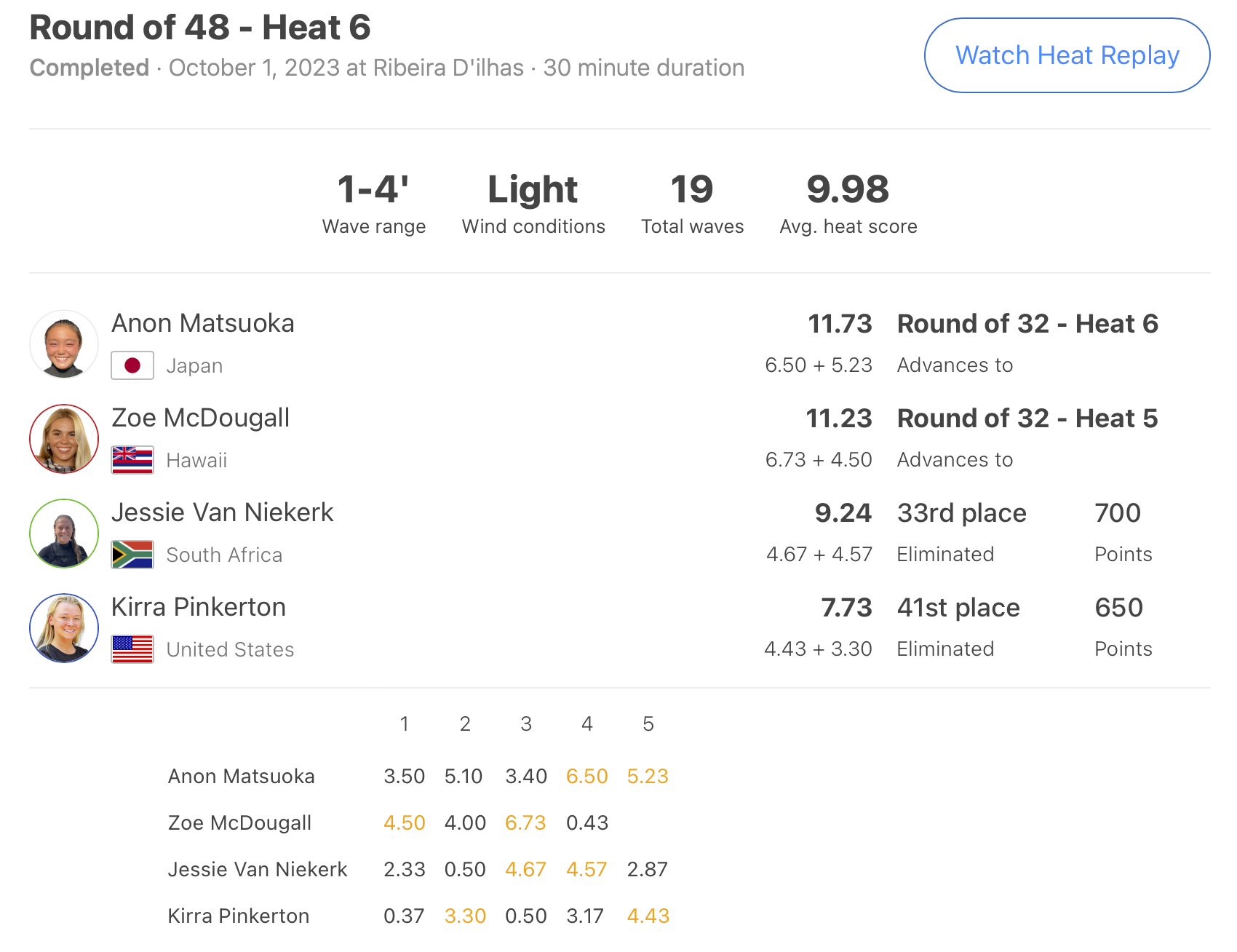Open Zoe McDougall's profile photo
Image resolution: width=1237 pixels, height=952 pixels.
(64, 439)
